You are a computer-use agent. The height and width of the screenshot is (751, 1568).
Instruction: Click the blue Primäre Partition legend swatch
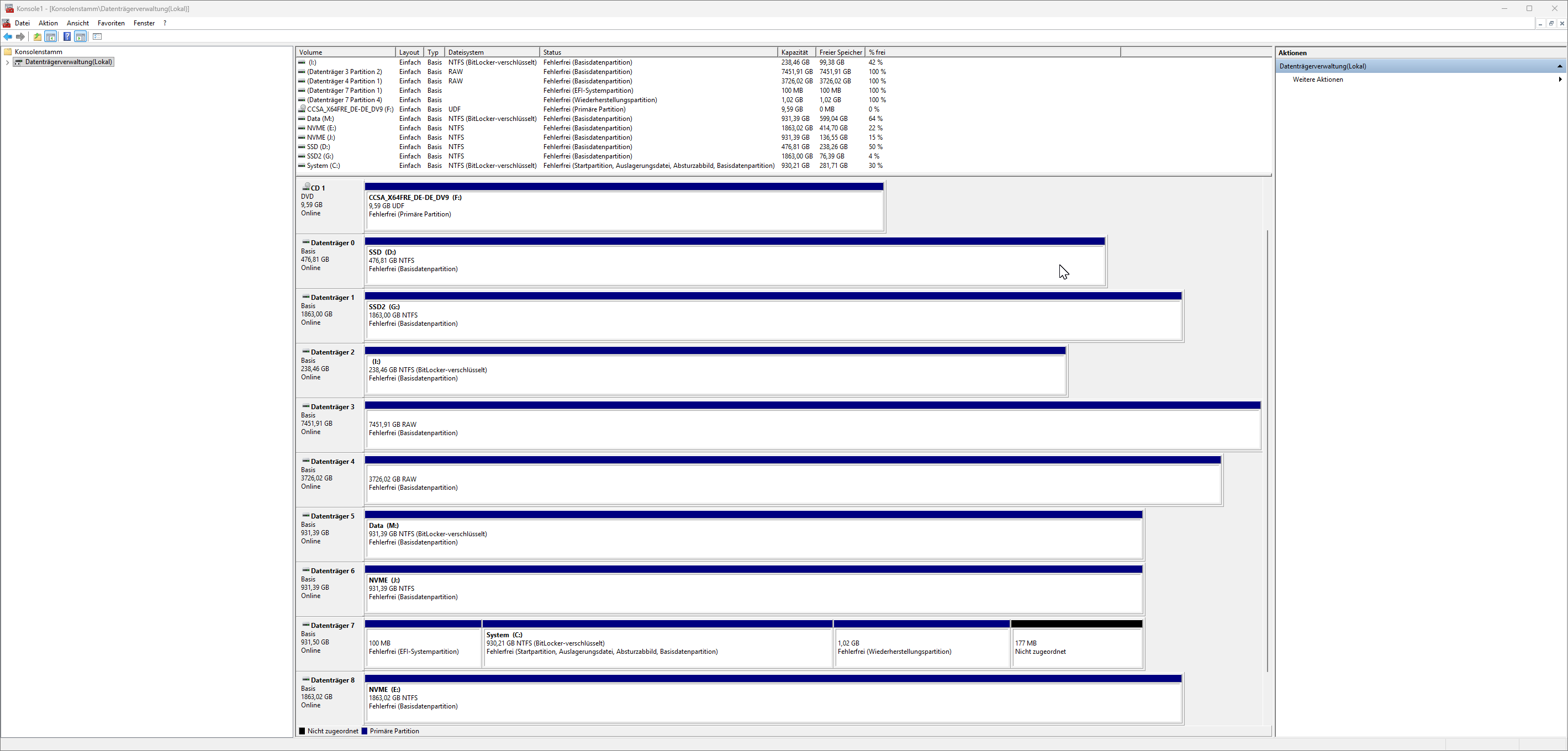pos(365,731)
